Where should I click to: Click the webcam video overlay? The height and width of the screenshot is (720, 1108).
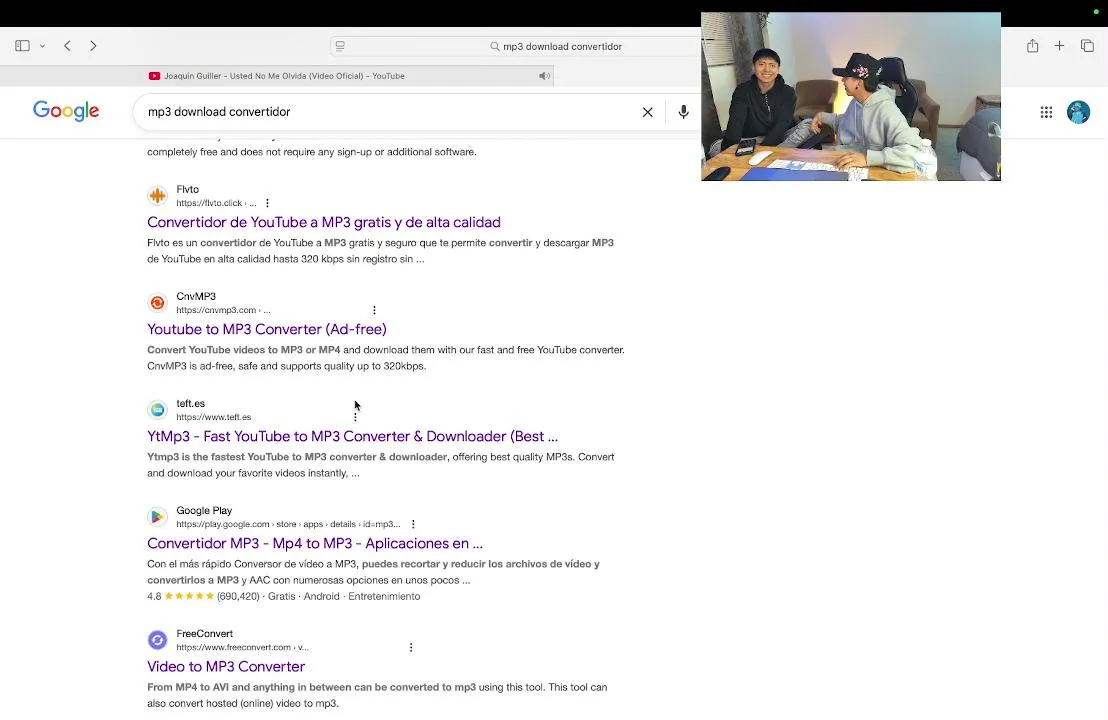click(x=851, y=96)
